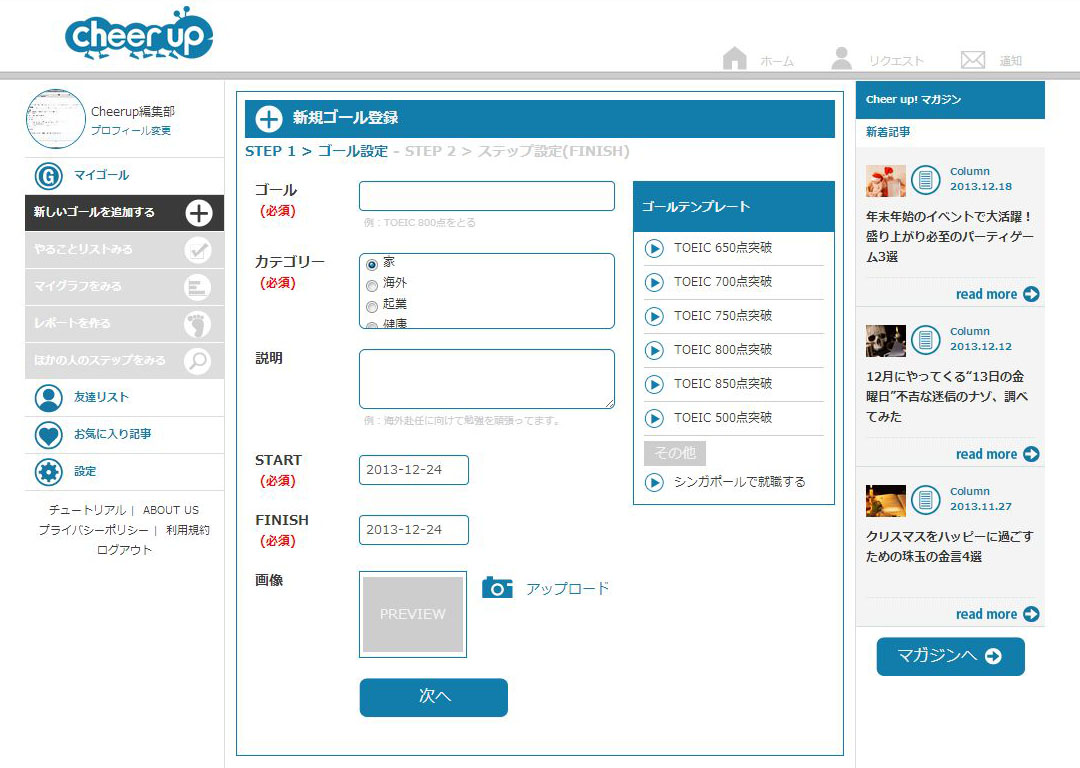Select the 家 category radio button
Viewport: 1080px width, 768px height.
click(x=372, y=264)
